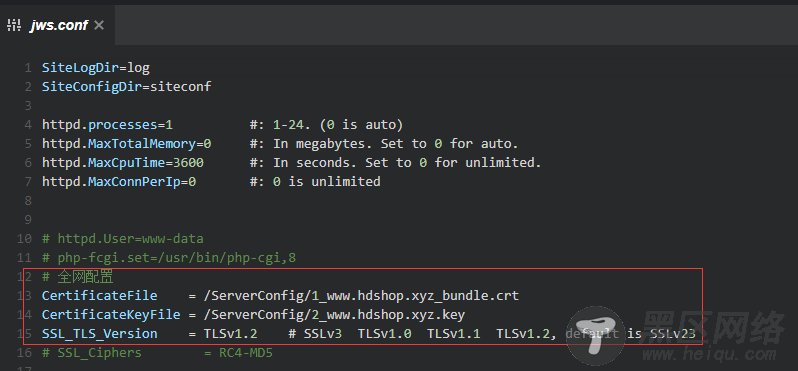Click the 2_www.hdshop.xyz.key path
Image resolution: width=798 pixels, height=371 pixels.
point(334,315)
